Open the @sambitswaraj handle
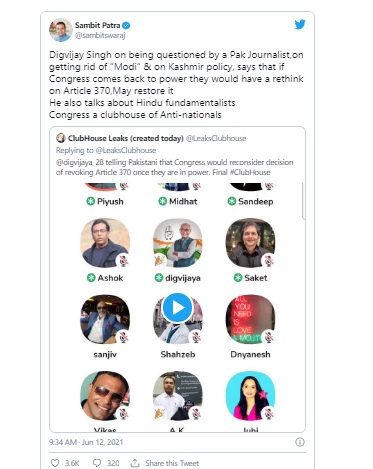The height and width of the screenshot is (469, 373). click(100, 35)
